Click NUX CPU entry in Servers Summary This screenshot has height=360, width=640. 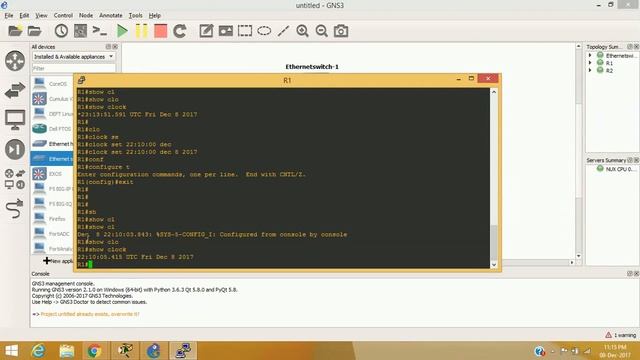[616, 169]
